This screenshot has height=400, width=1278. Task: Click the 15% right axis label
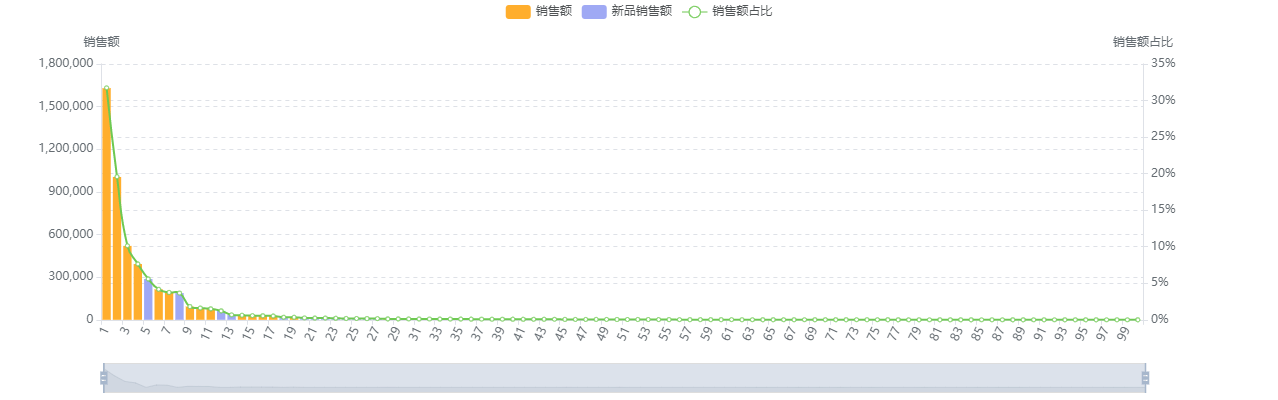tap(1163, 209)
